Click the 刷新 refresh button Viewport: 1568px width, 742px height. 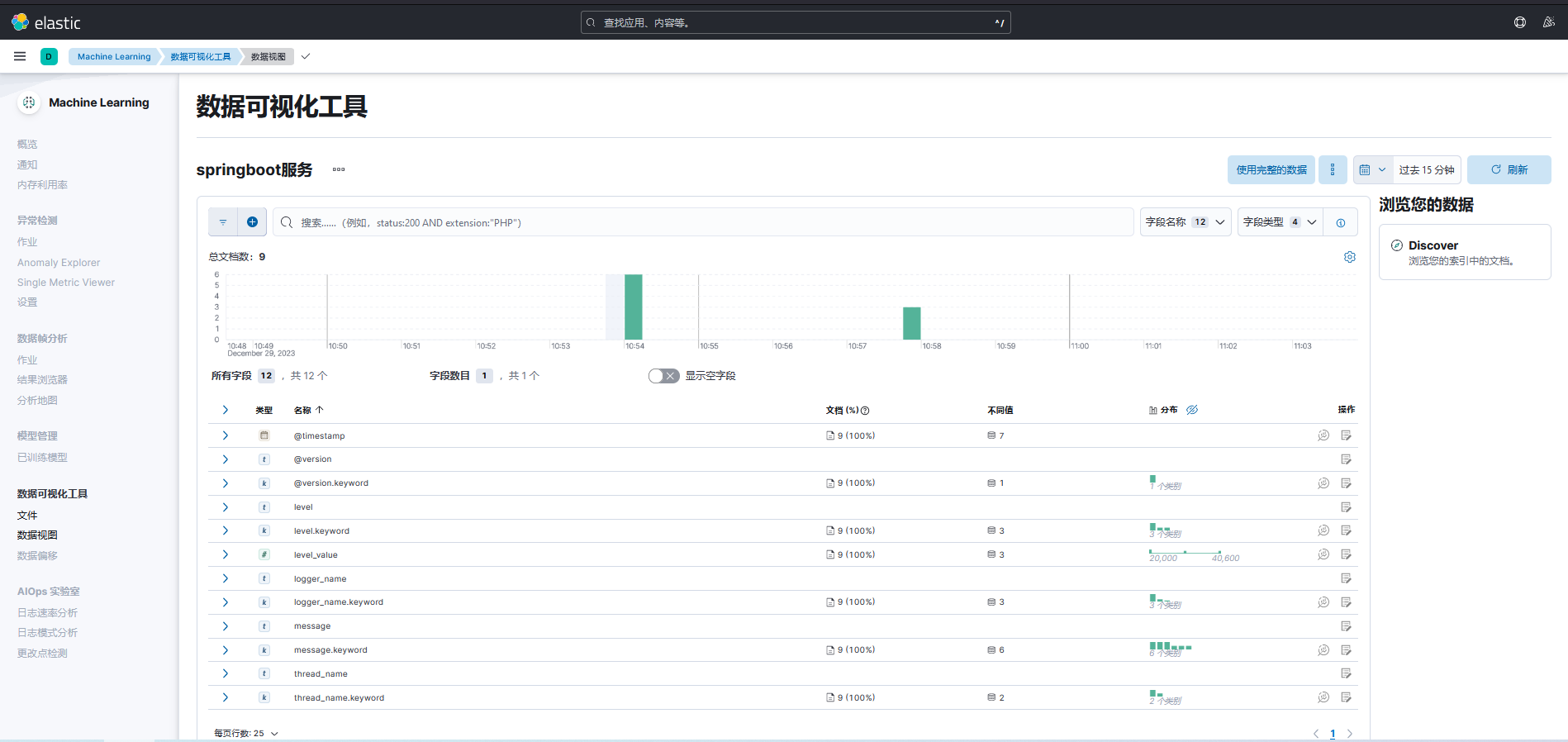pyautogui.click(x=1509, y=169)
